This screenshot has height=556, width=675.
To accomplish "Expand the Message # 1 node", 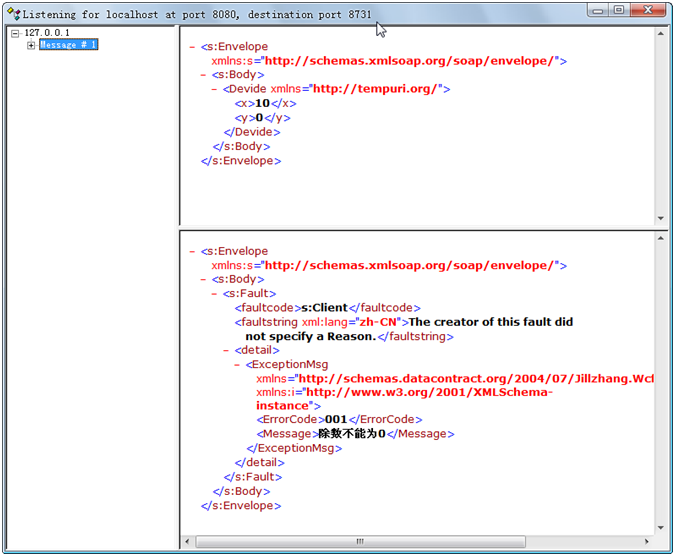I will click(x=31, y=45).
